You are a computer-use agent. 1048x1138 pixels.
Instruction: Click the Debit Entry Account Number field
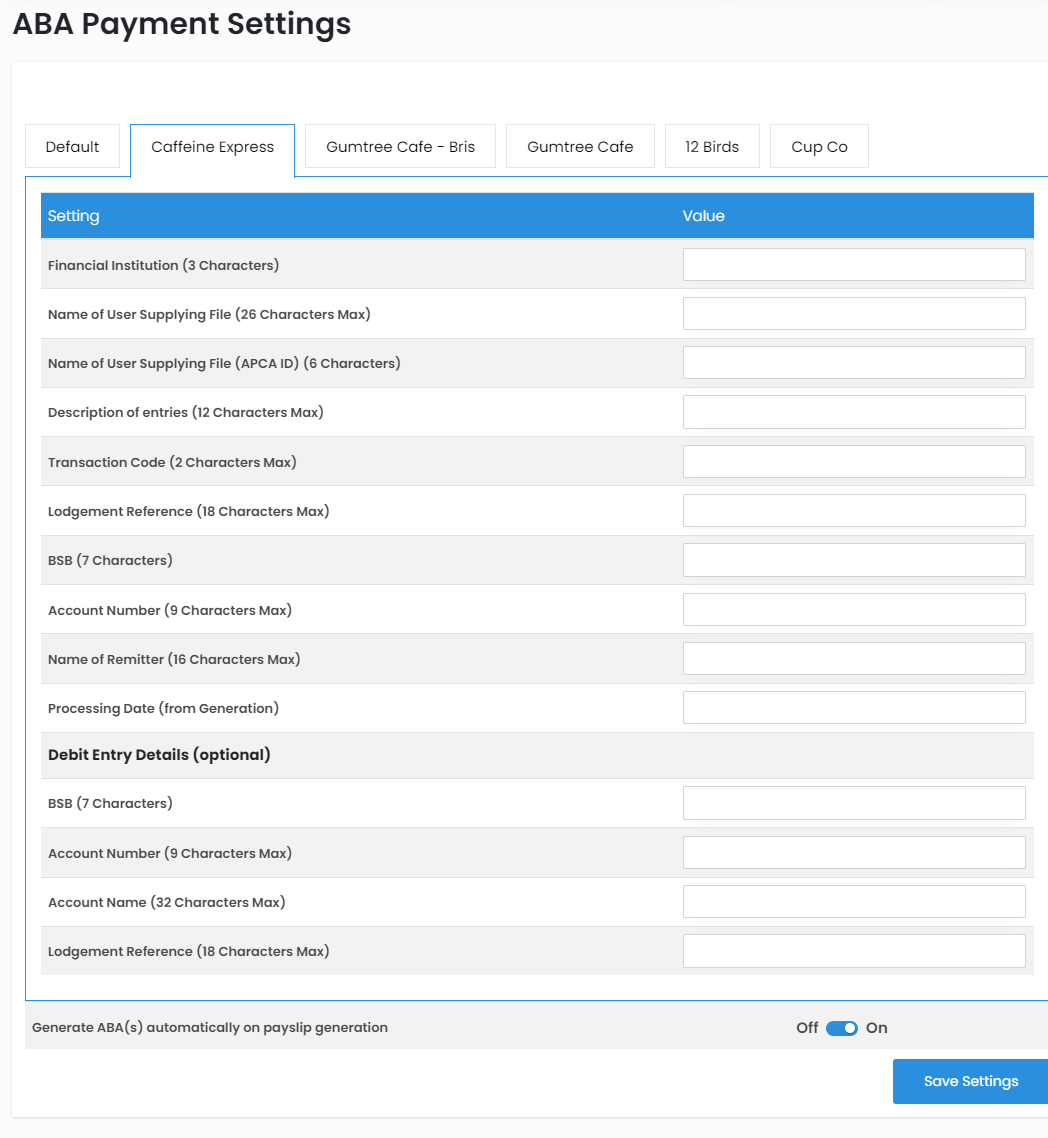tap(854, 853)
